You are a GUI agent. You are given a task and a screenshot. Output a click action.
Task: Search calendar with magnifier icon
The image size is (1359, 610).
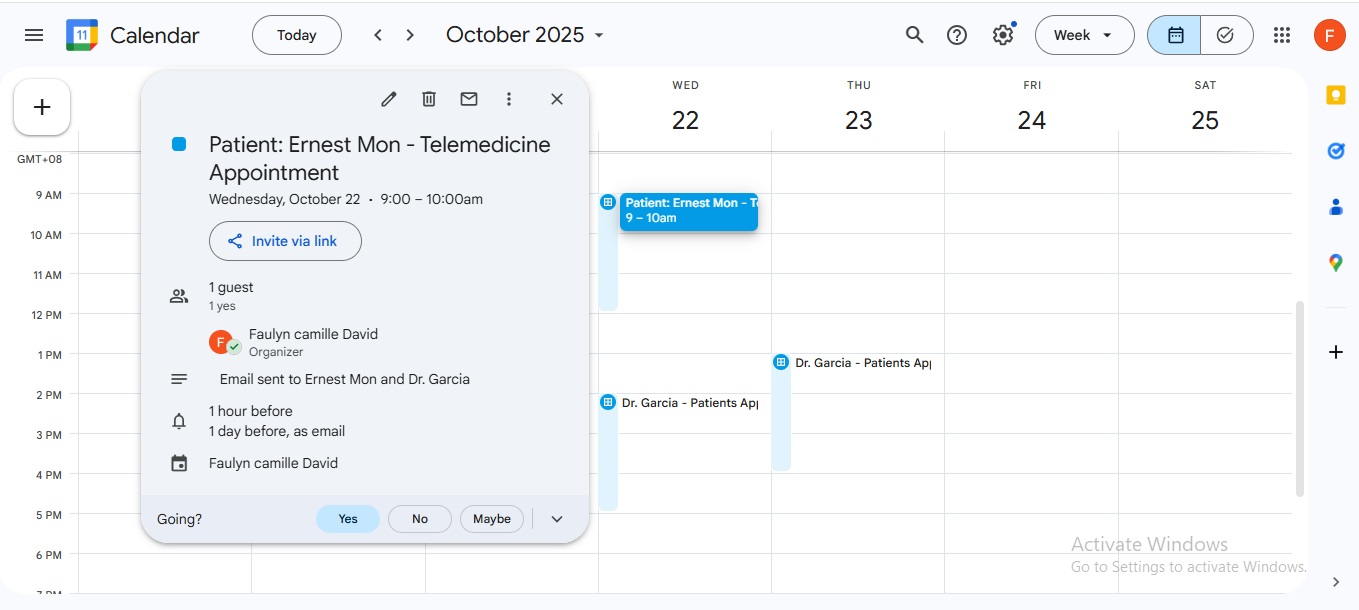914,35
